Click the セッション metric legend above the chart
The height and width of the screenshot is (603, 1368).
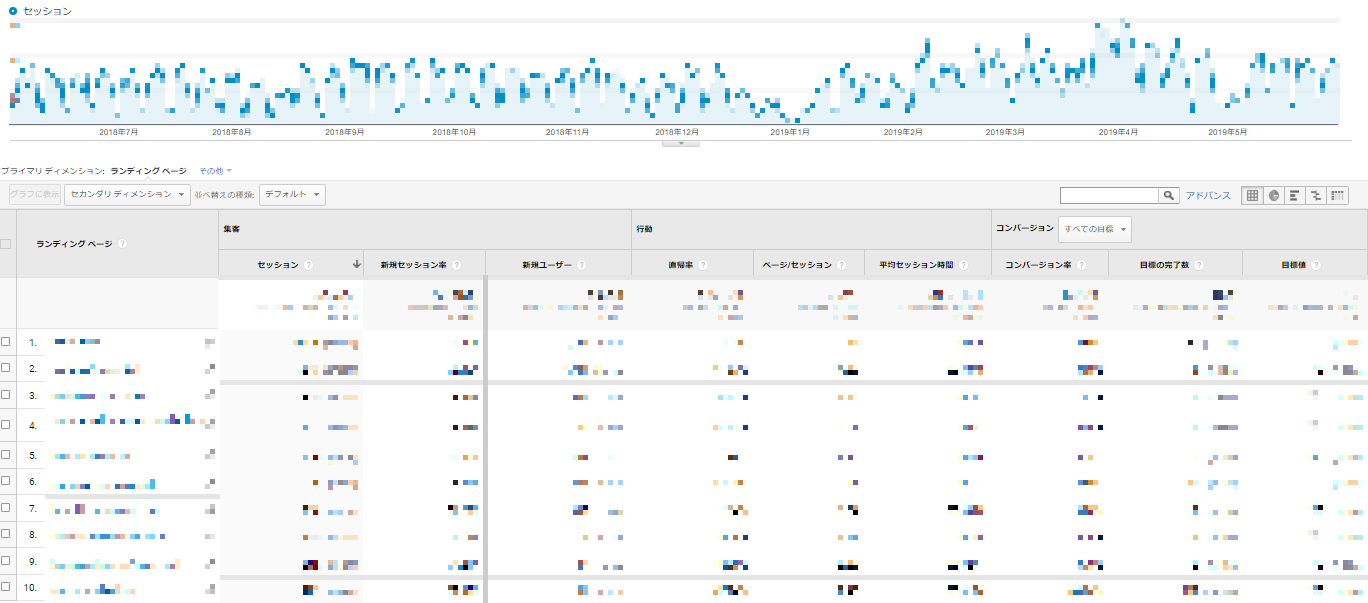(x=41, y=11)
